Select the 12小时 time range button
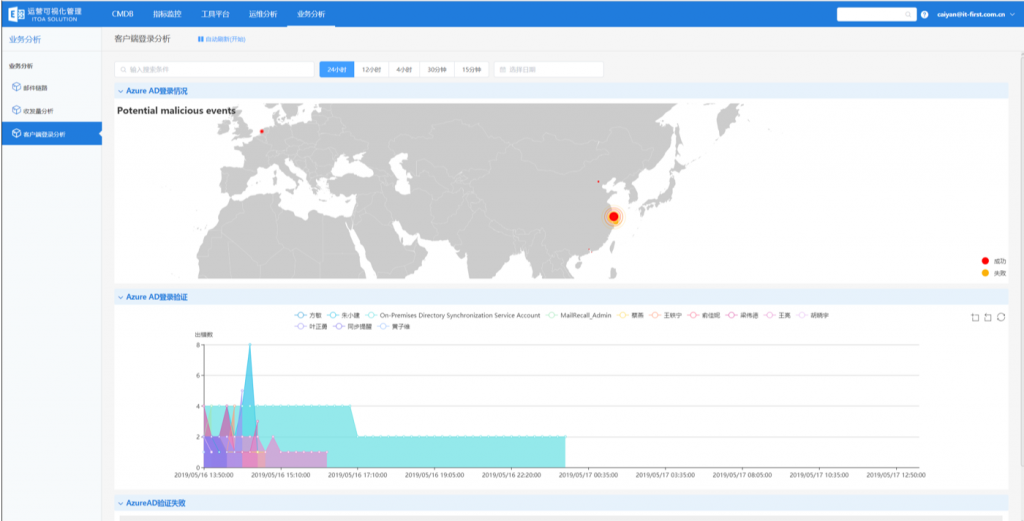Image resolution: width=1024 pixels, height=521 pixels. tap(371, 69)
